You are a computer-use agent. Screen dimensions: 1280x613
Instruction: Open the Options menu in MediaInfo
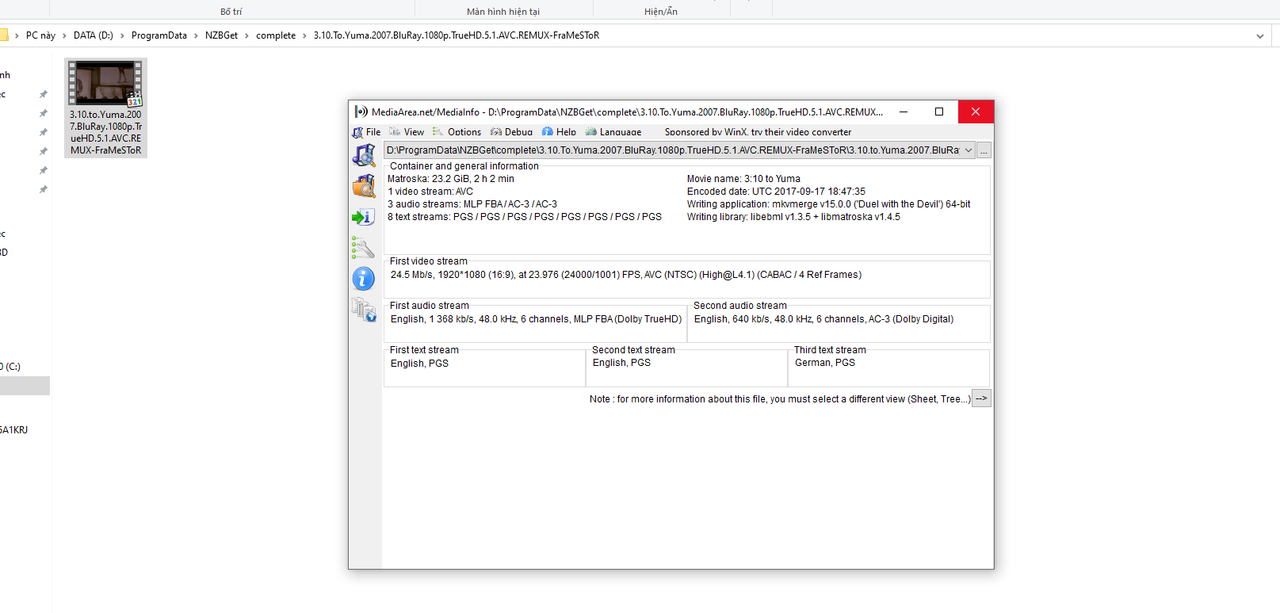(457, 132)
